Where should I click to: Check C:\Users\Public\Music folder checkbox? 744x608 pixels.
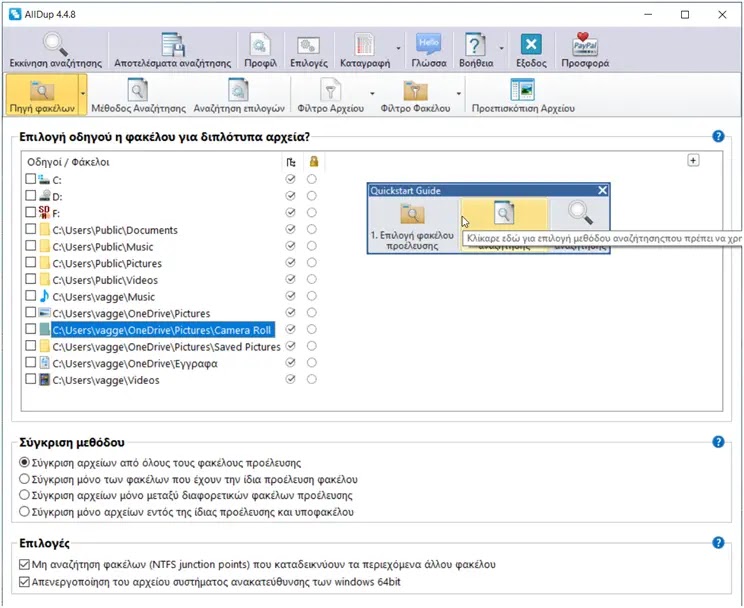click(30, 245)
